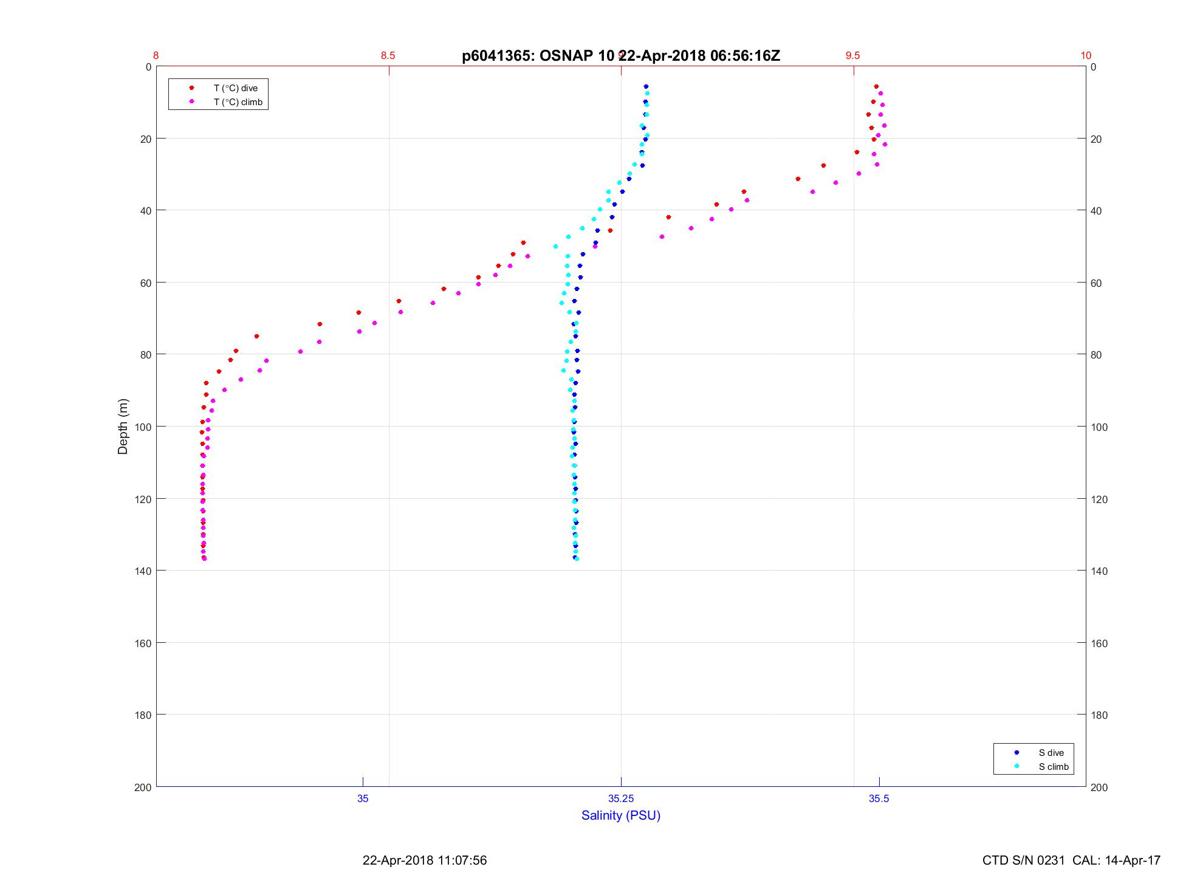Viewport: 1200px width, 885px height.
Task: Click depth tick 60 on left axis
Action: tap(145, 283)
